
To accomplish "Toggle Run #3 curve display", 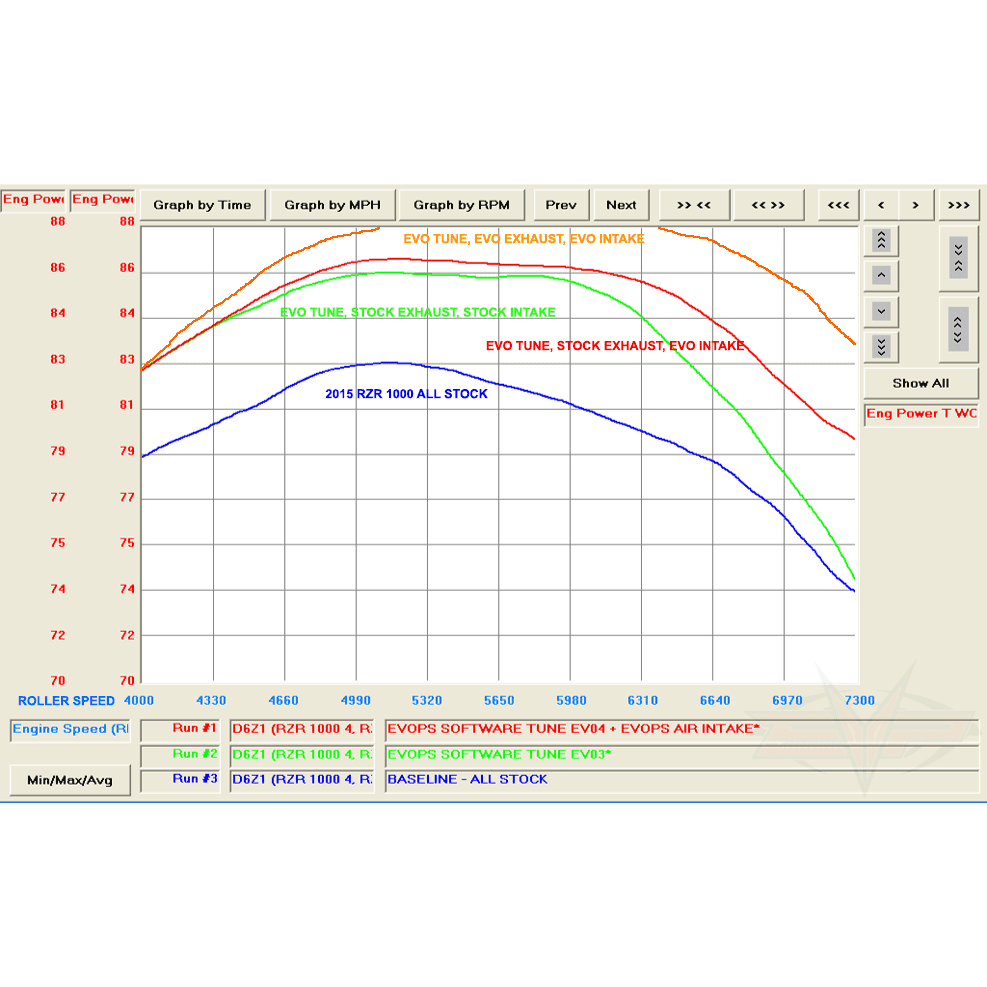I will point(195,779).
